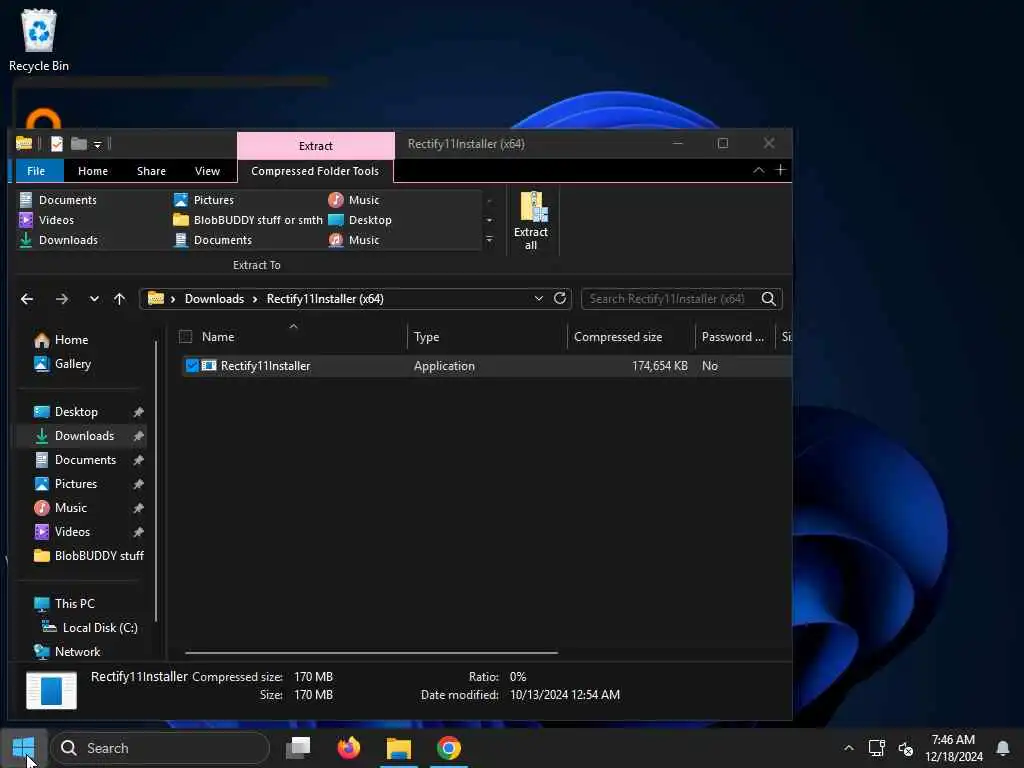Click Downloads in the address breadcrumb
Image resolution: width=1024 pixels, height=768 pixels.
[214, 299]
